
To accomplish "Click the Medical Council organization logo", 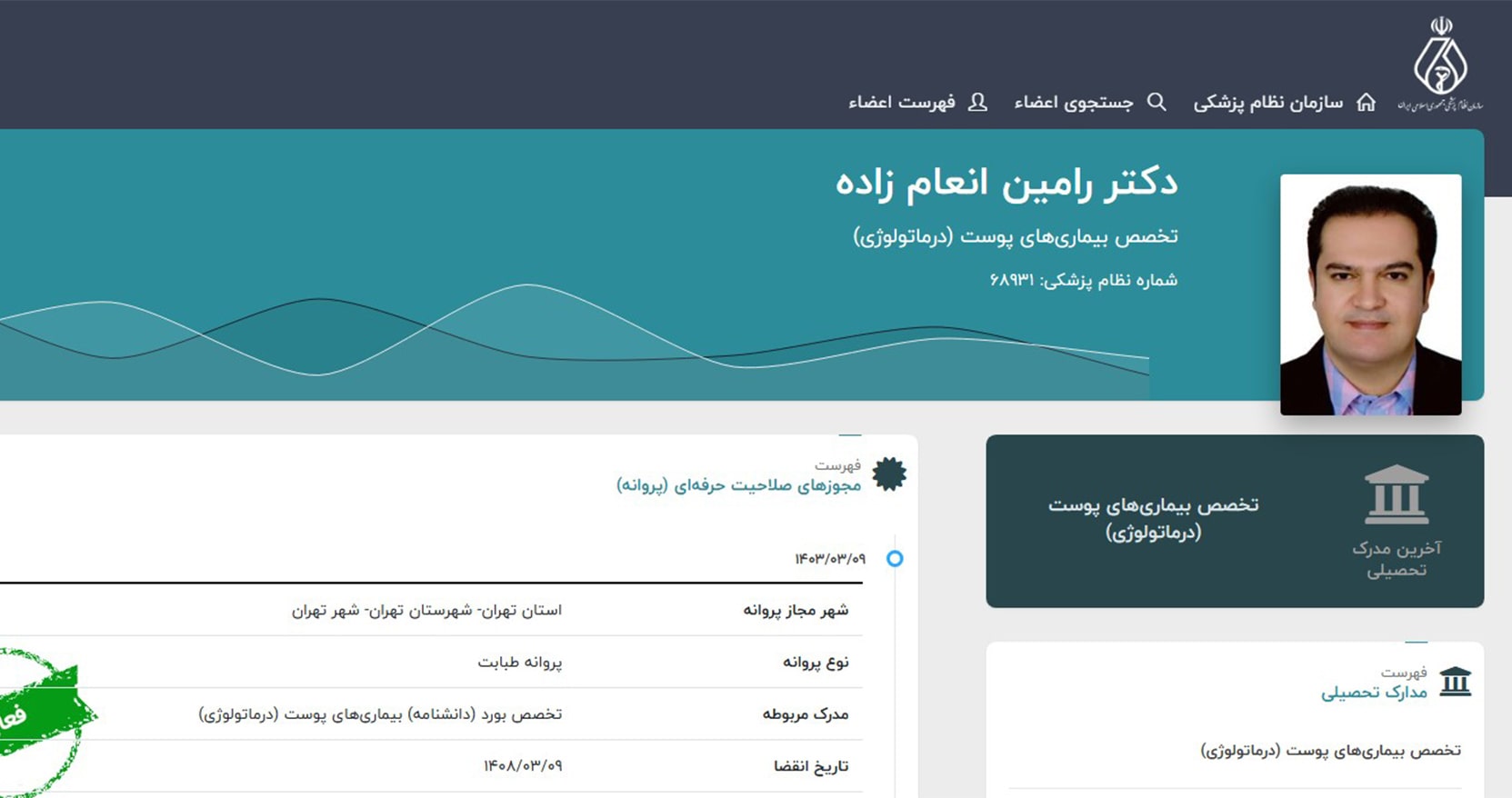I will (1439, 64).
